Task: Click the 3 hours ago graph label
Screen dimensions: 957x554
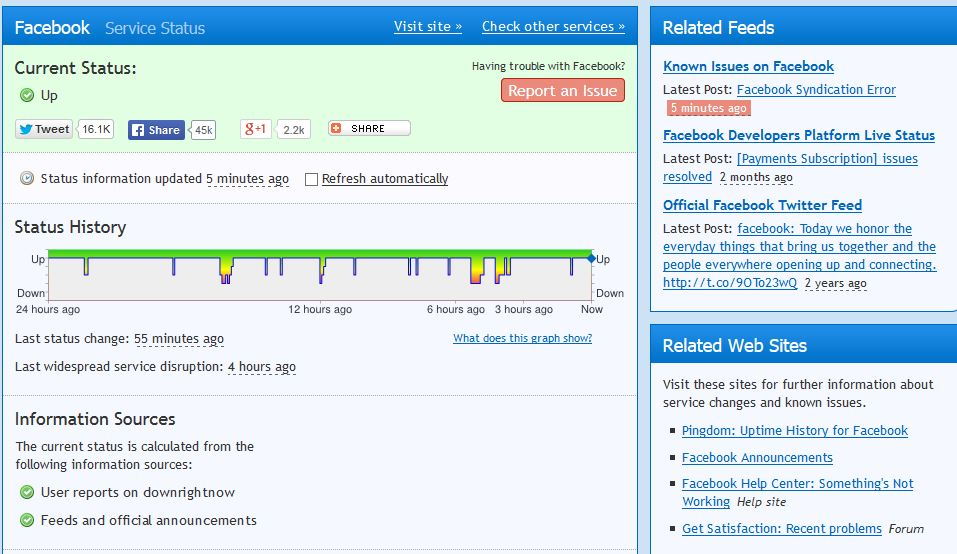Action: pos(524,309)
